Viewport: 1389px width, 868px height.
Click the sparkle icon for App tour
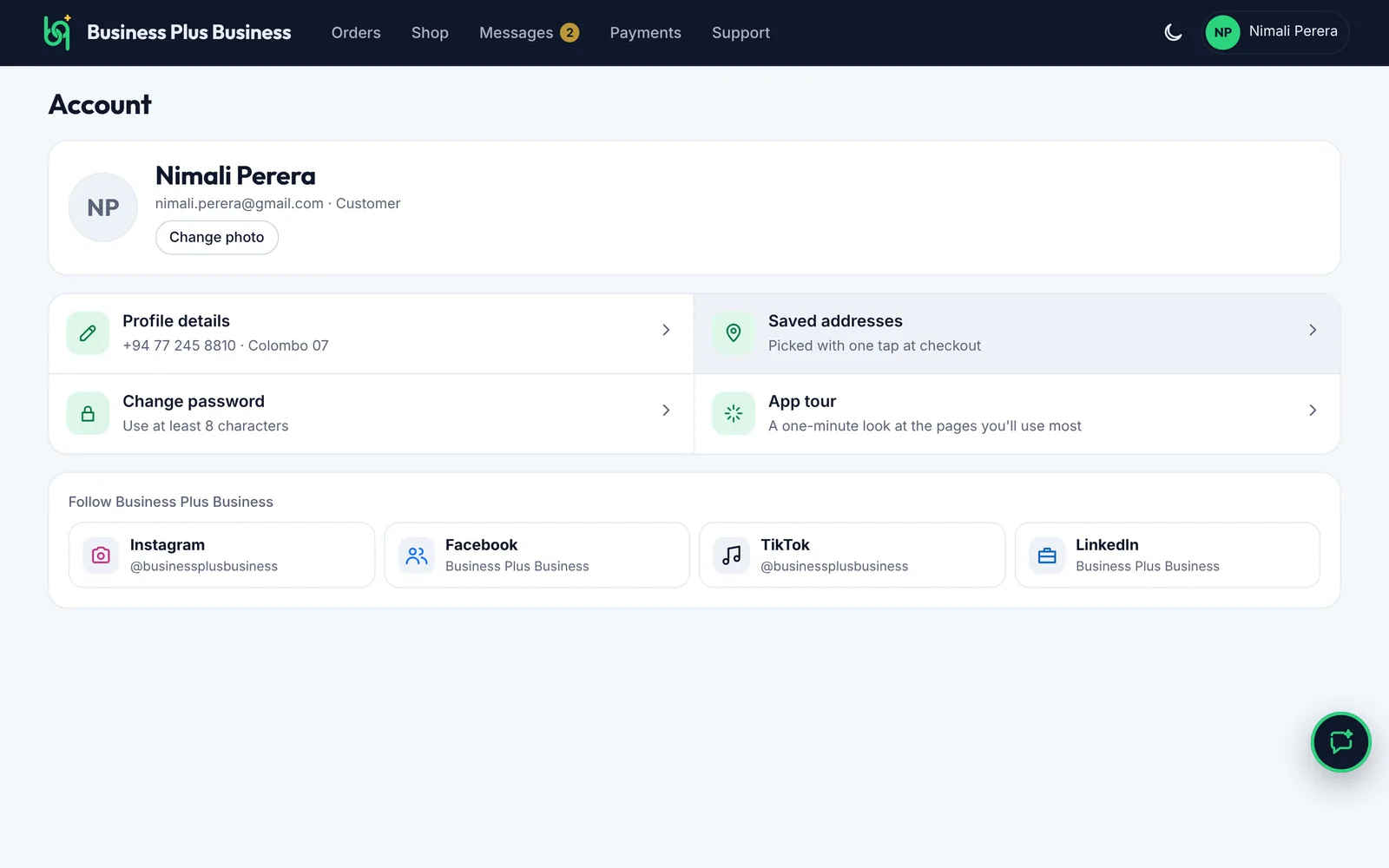tap(734, 414)
